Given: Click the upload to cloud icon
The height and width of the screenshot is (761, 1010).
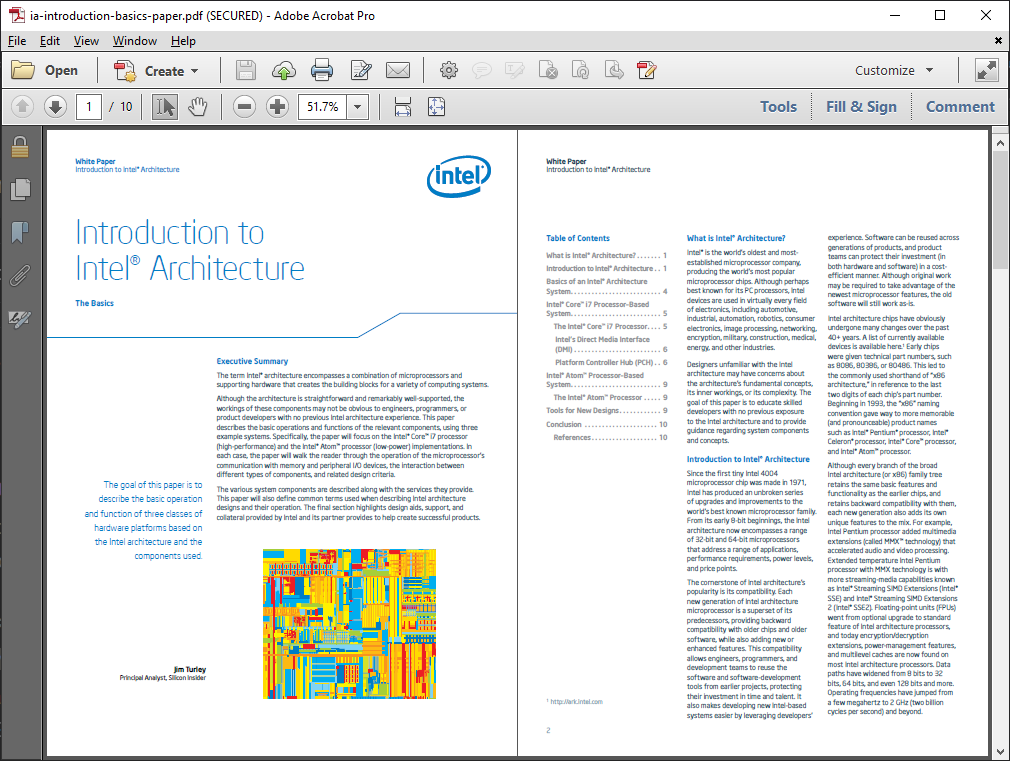Looking at the screenshot, I should [283, 70].
